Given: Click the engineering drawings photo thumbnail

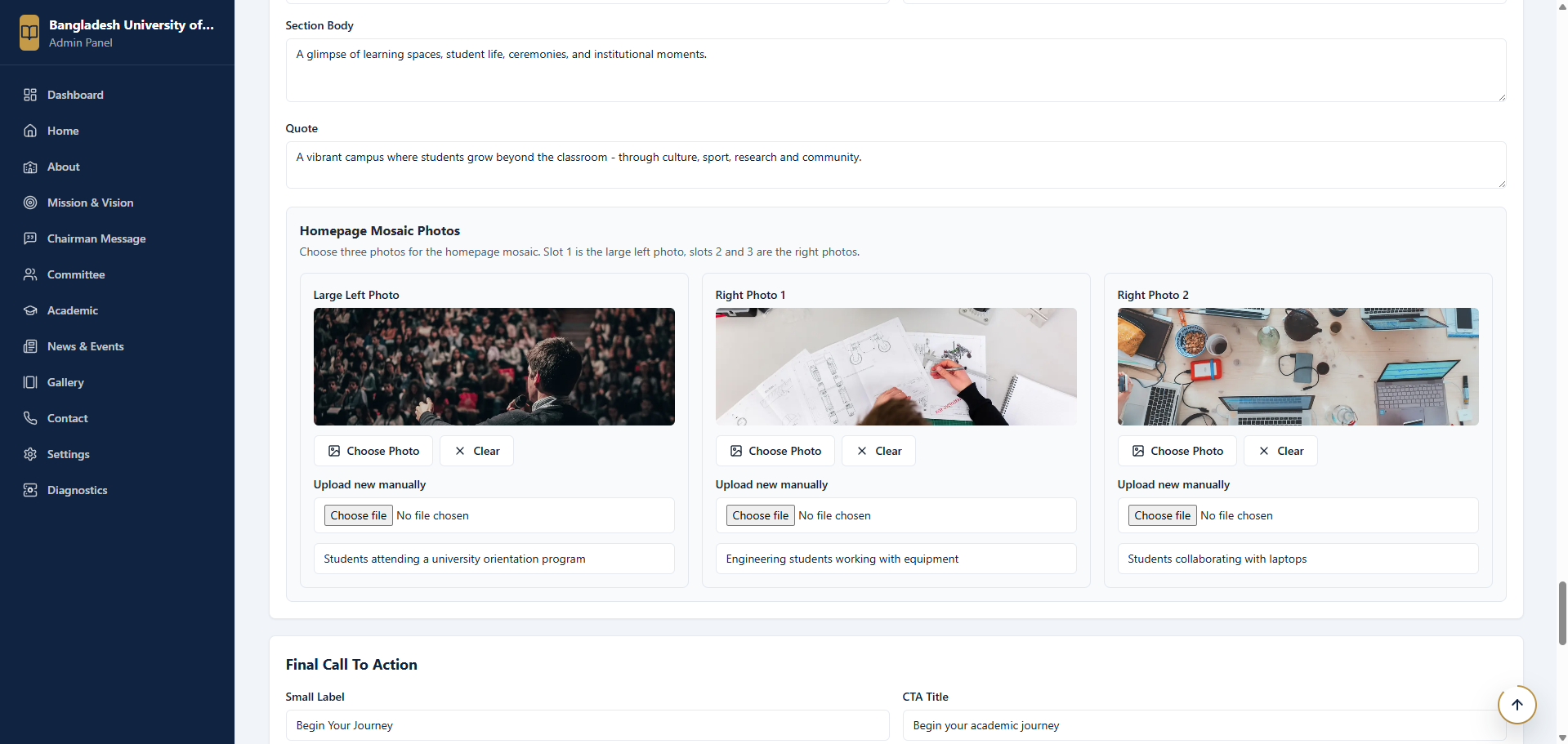Looking at the screenshot, I should coord(896,367).
